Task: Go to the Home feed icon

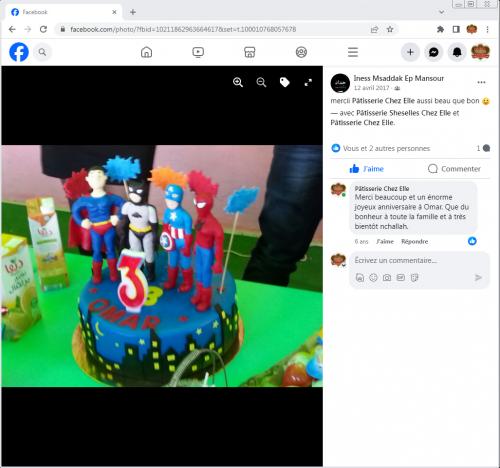Action: point(146,52)
